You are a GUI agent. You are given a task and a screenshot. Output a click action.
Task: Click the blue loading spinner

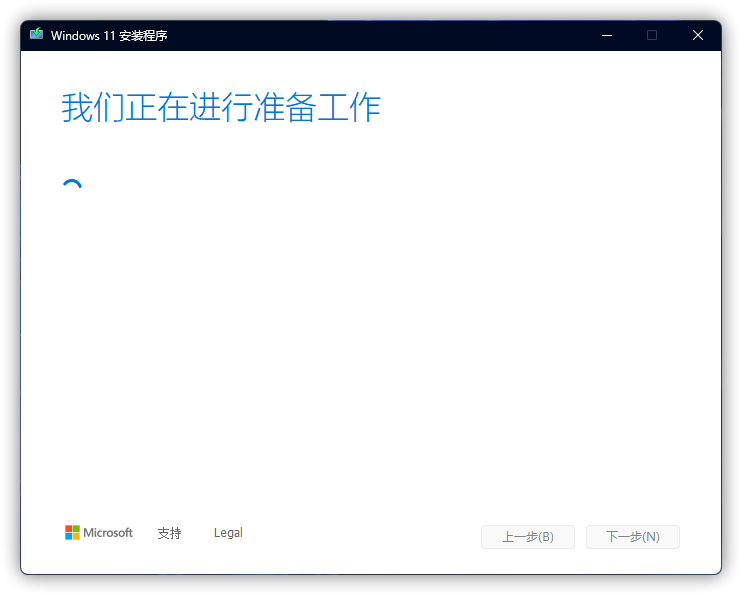click(72, 186)
